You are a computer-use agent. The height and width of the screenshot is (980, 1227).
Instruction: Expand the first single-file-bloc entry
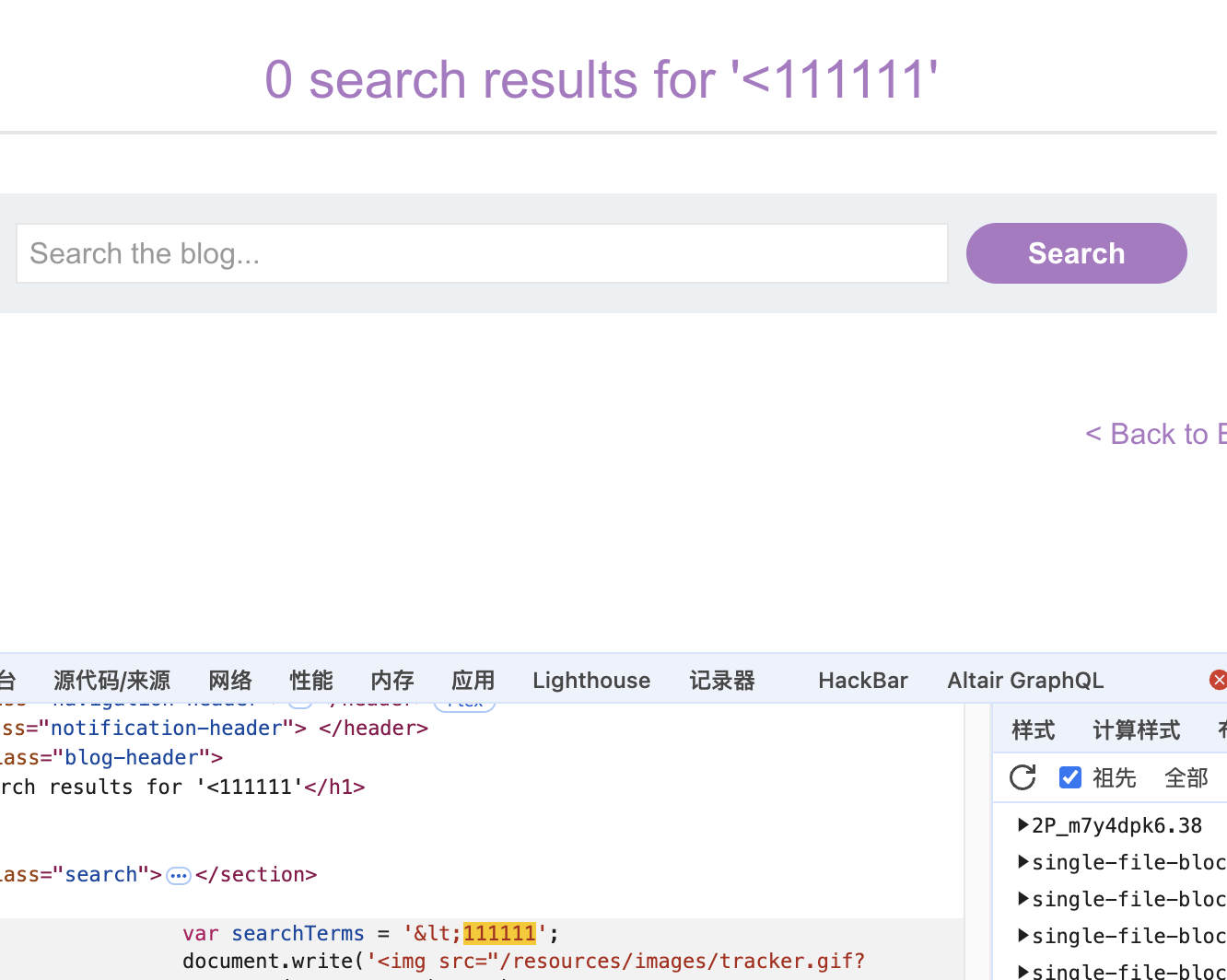[x=1023, y=862]
